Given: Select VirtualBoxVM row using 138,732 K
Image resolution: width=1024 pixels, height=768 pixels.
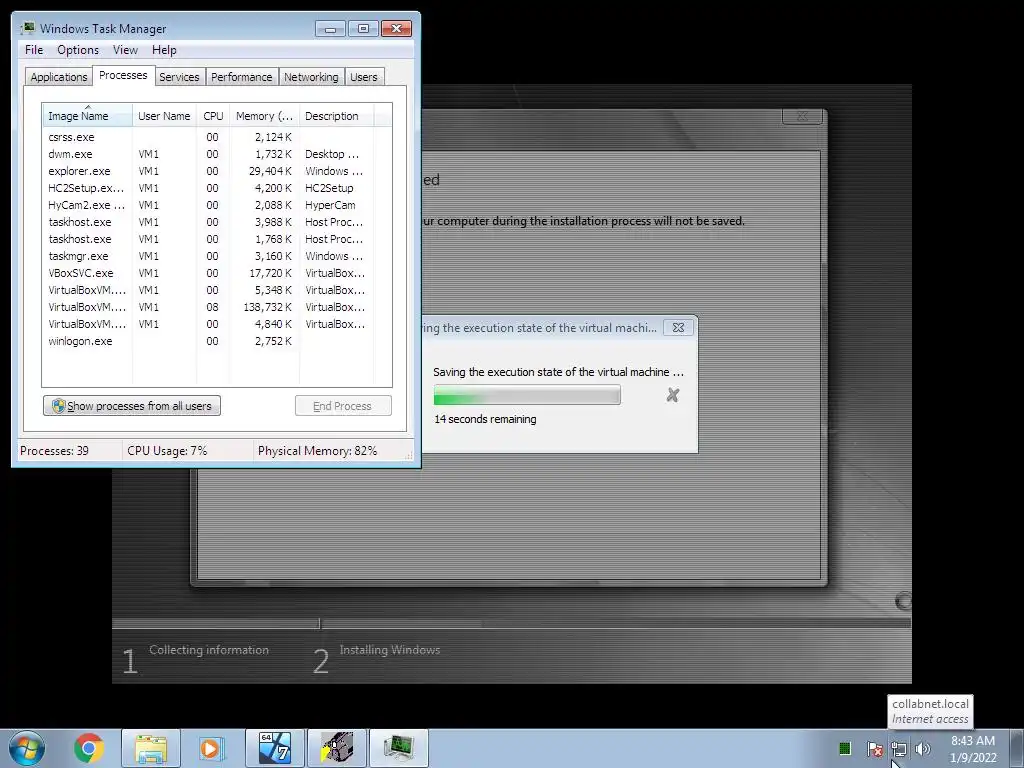Looking at the screenshot, I should 217,307.
